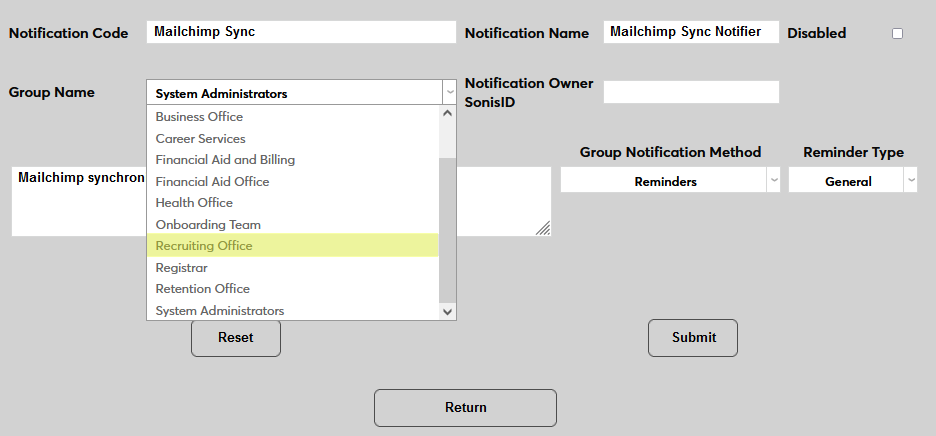Click the text area resize handle

(x=543, y=228)
